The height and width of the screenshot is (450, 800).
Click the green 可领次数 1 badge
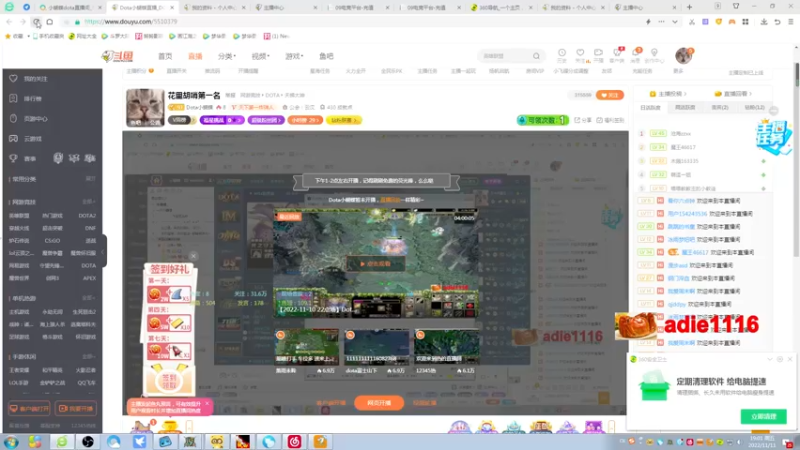click(542, 120)
